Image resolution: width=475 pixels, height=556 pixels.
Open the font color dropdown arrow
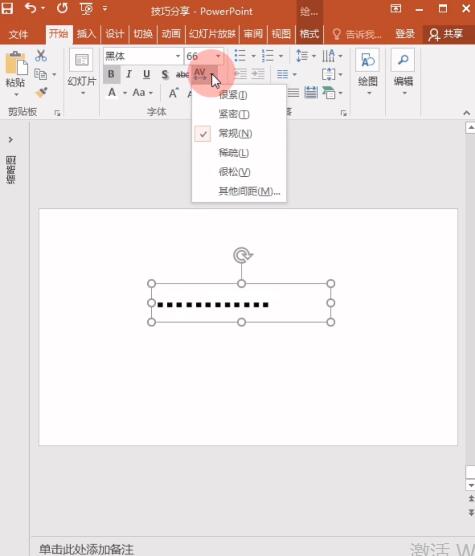click(x=125, y=93)
